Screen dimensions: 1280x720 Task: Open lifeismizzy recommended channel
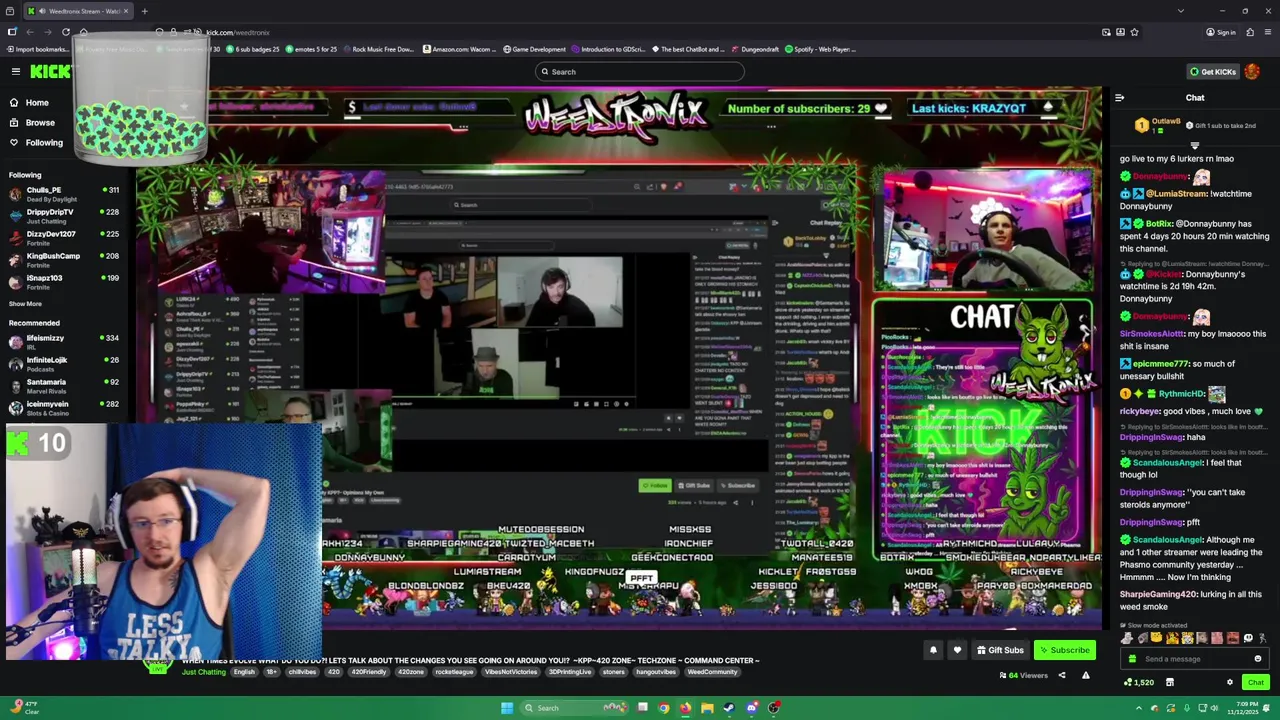click(64, 341)
